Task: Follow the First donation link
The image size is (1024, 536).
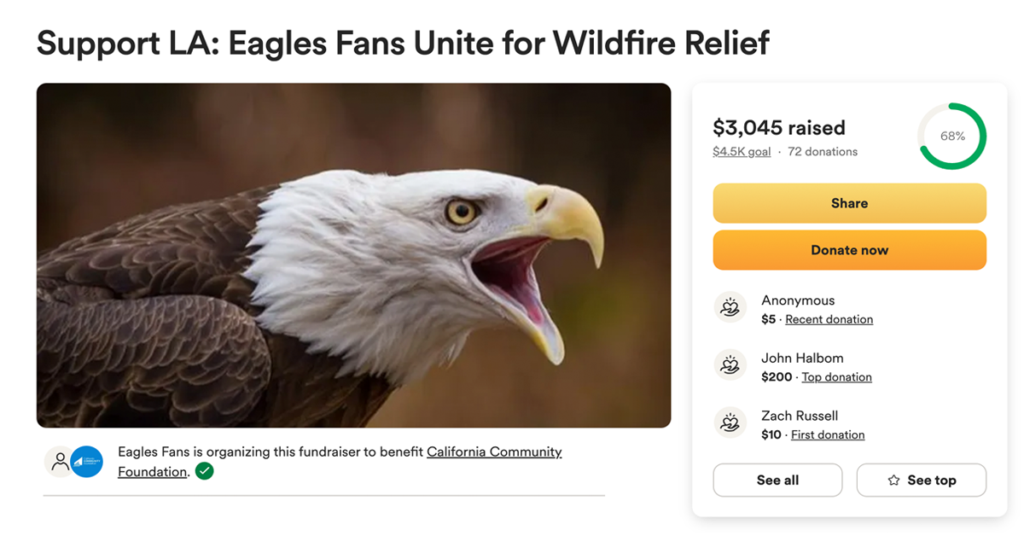Action: (x=828, y=435)
